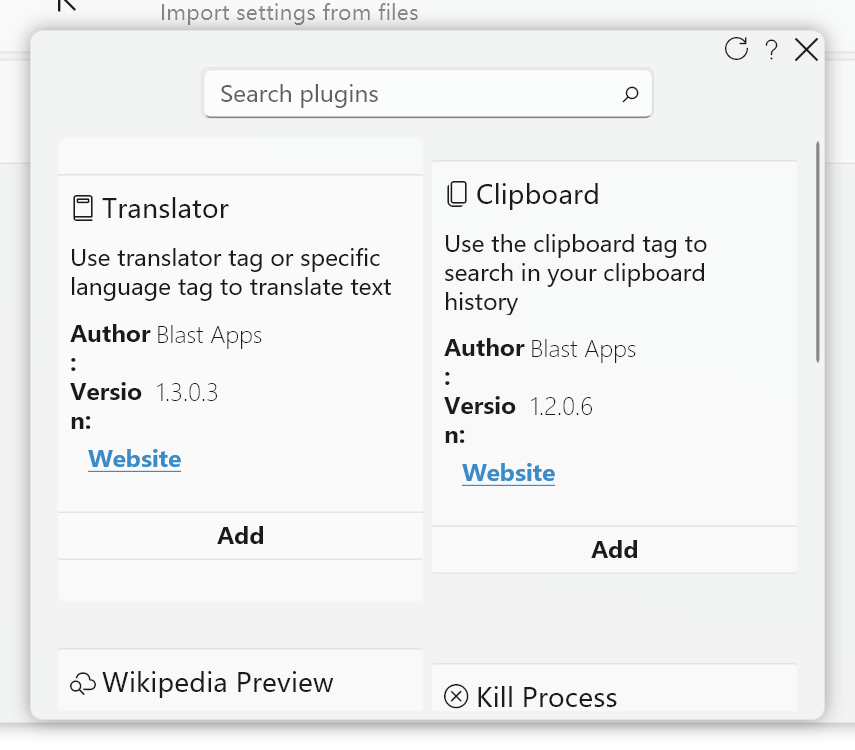Click Import settings from files text
The width and height of the screenshot is (855, 750).
289,12
